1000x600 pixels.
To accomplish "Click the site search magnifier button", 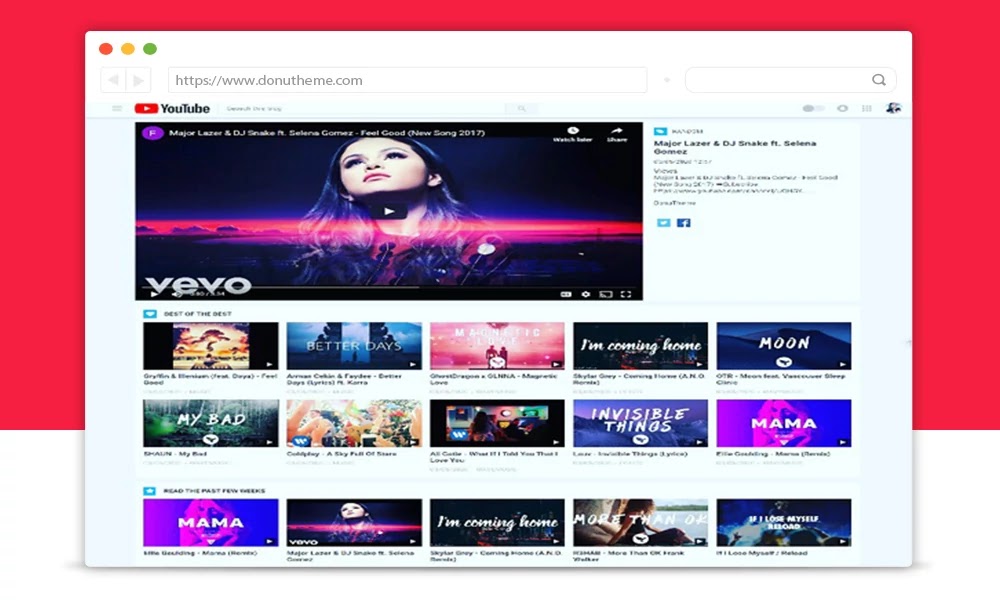I will 522,108.
